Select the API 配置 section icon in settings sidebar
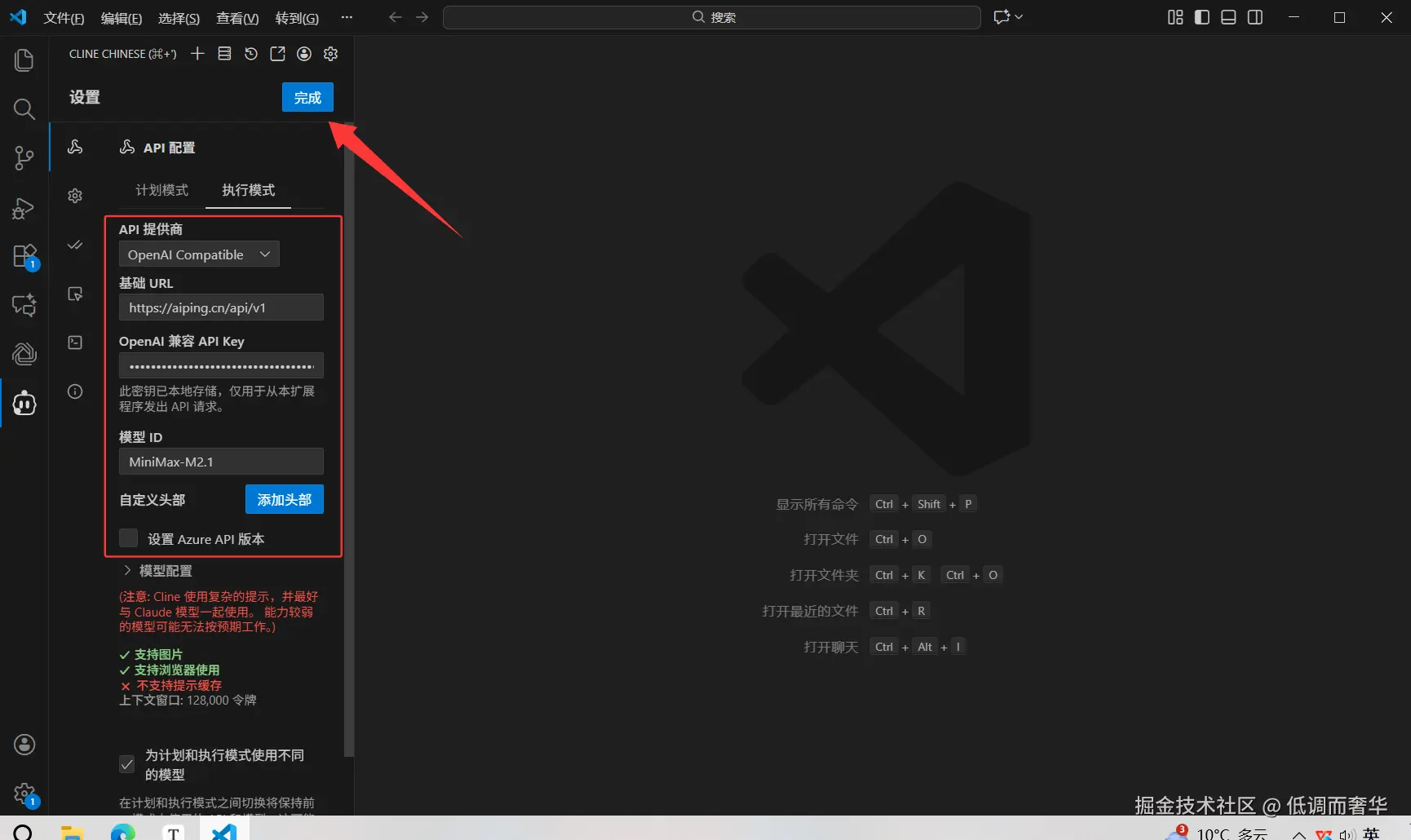 coord(75,147)
